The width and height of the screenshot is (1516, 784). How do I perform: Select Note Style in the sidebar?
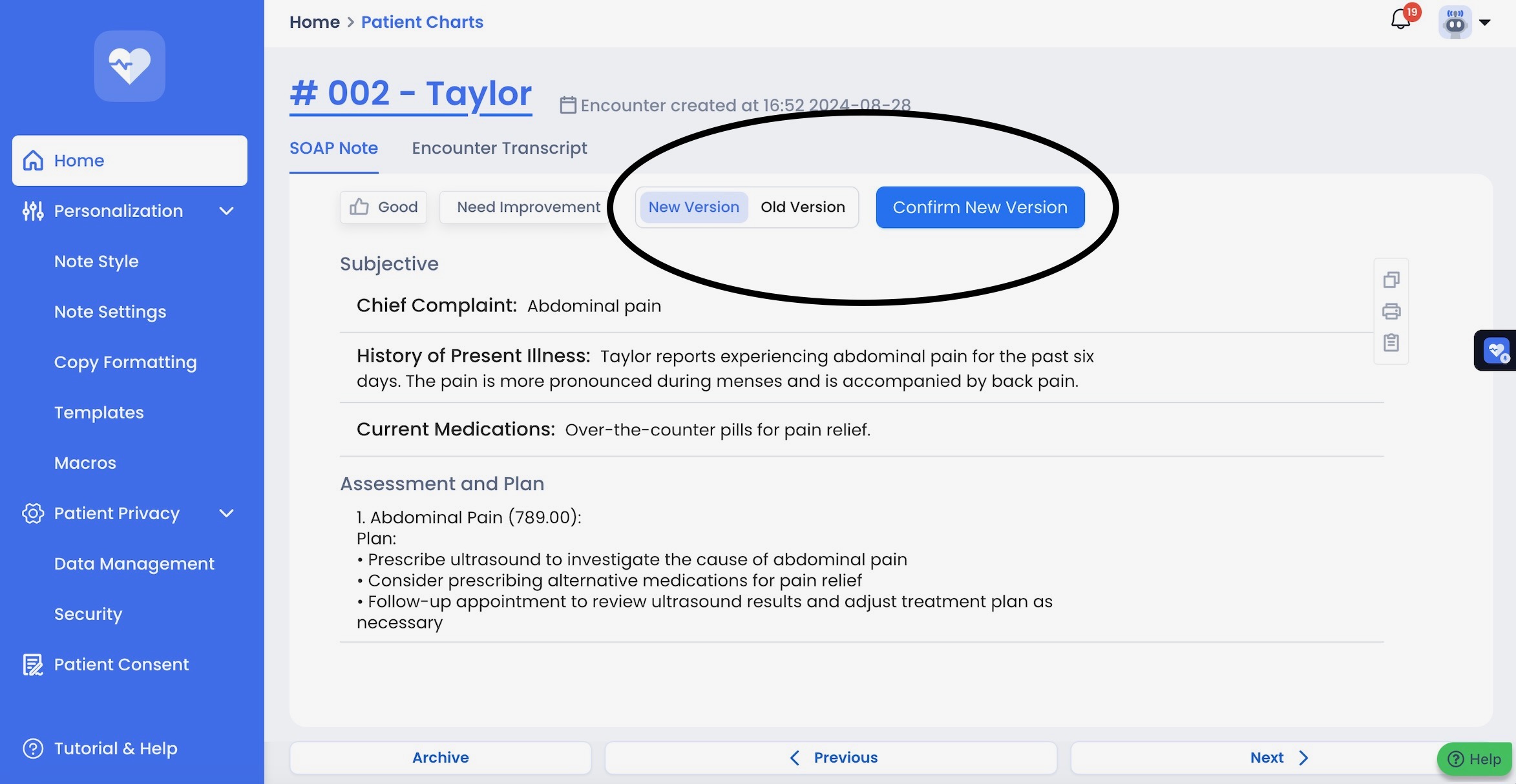[96, 262]
